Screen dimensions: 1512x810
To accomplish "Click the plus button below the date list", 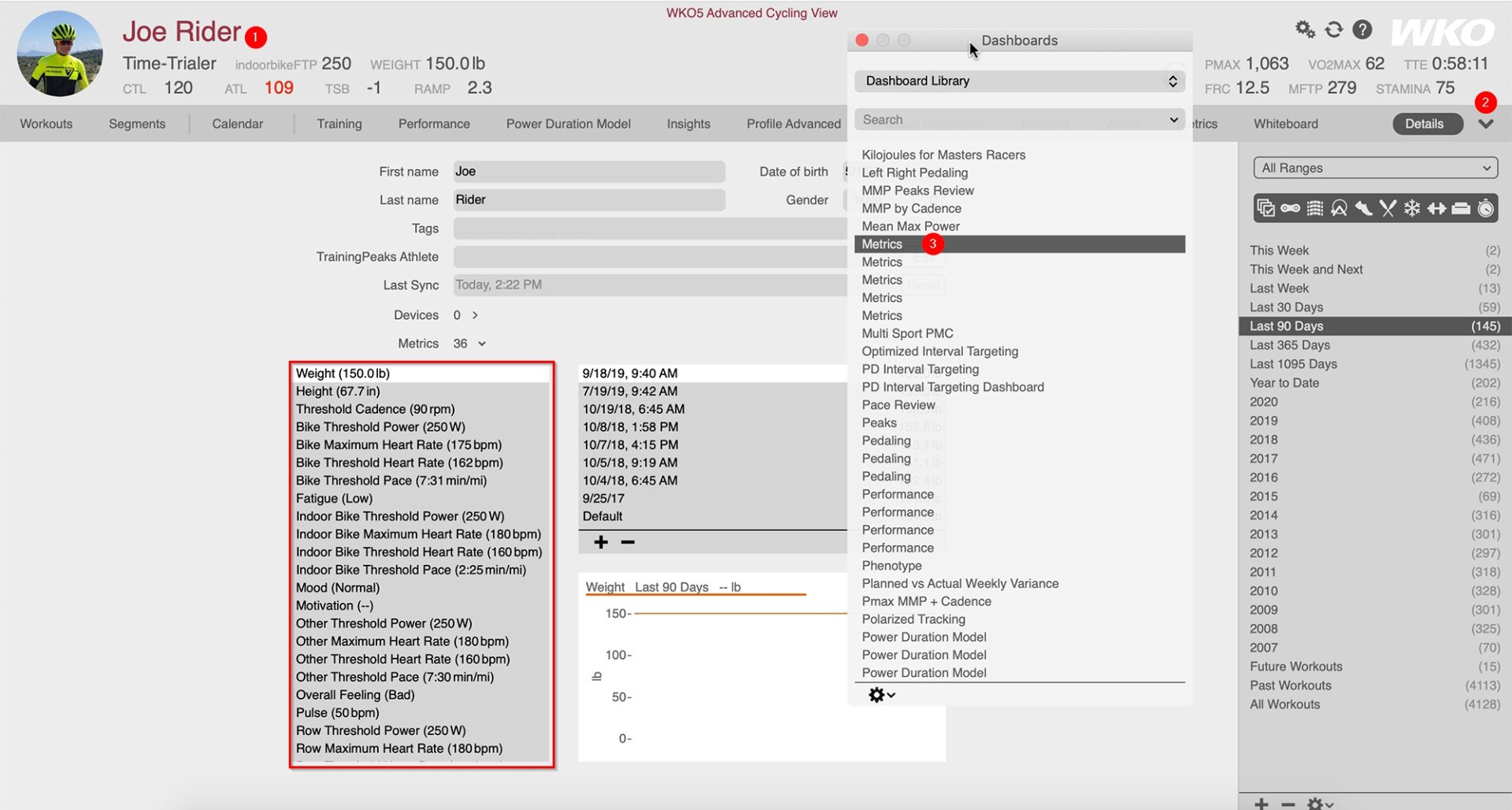I will pos(600,542).
